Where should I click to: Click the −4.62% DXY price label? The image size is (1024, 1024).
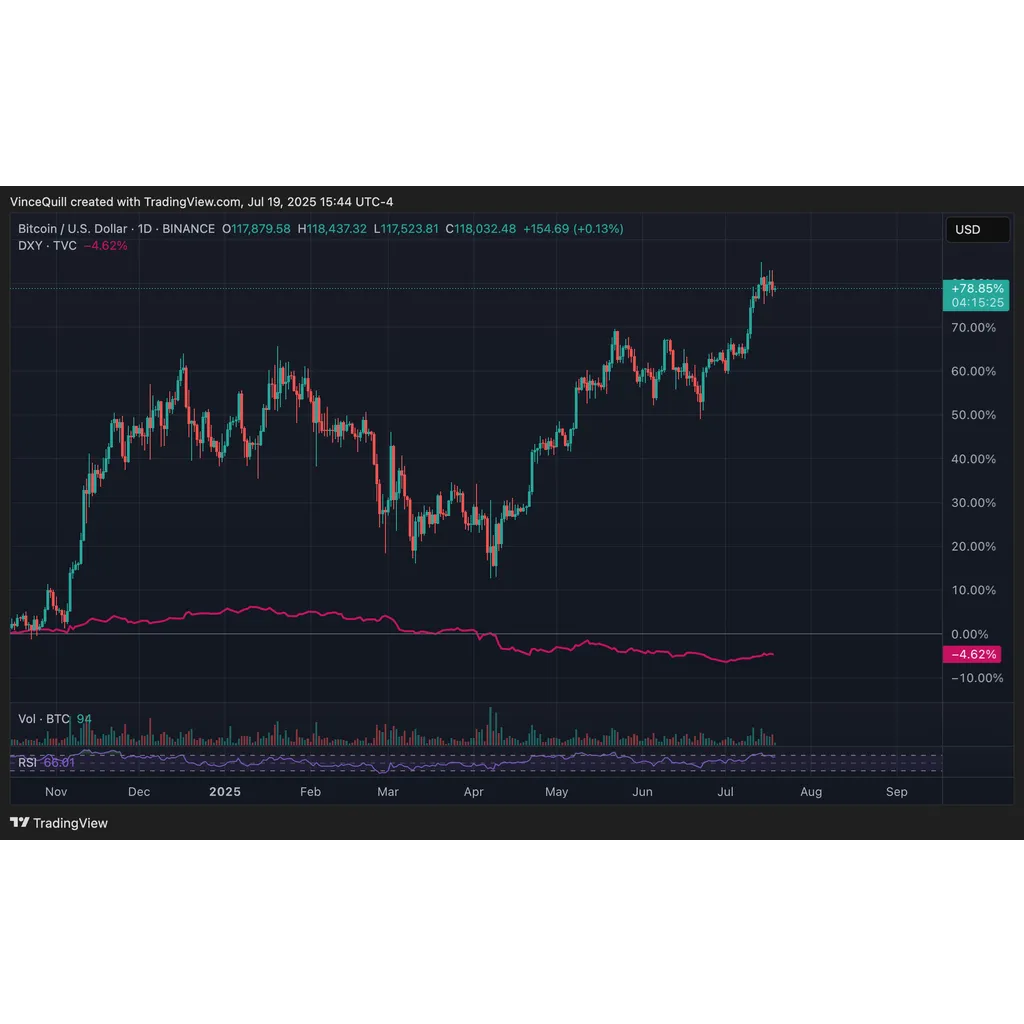tap(972, 654)
